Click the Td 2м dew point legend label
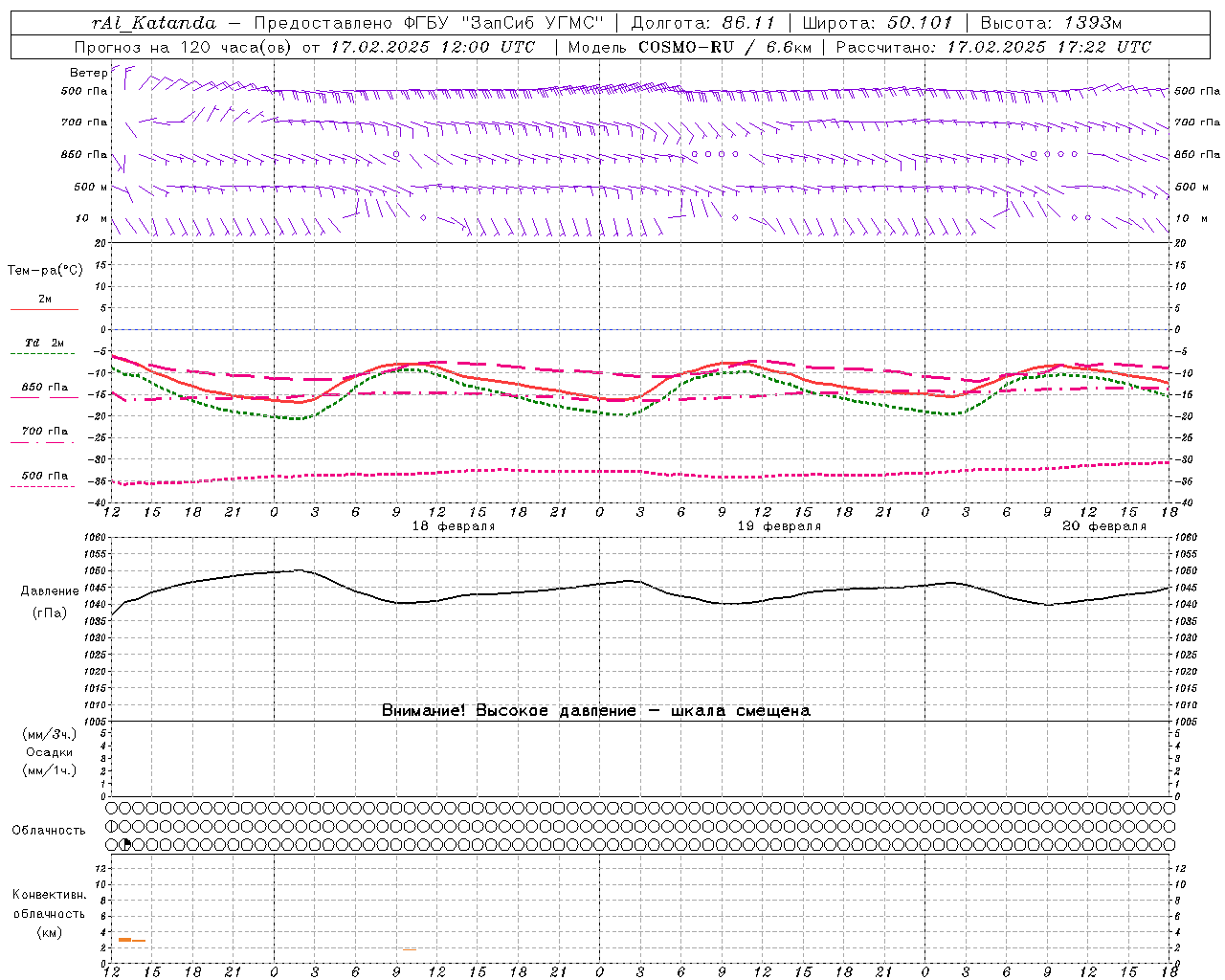The height and width of the screenshot is (980, 1225). click(x=44, y=343)
